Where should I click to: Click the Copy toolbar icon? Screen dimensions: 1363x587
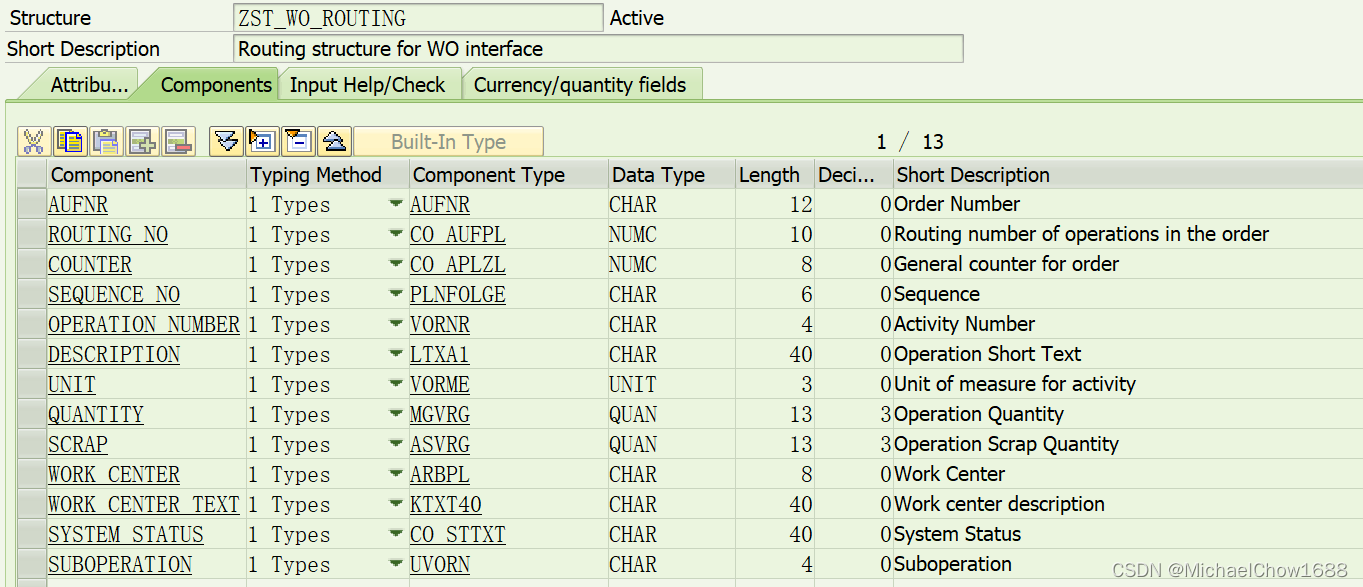[70, 141]
